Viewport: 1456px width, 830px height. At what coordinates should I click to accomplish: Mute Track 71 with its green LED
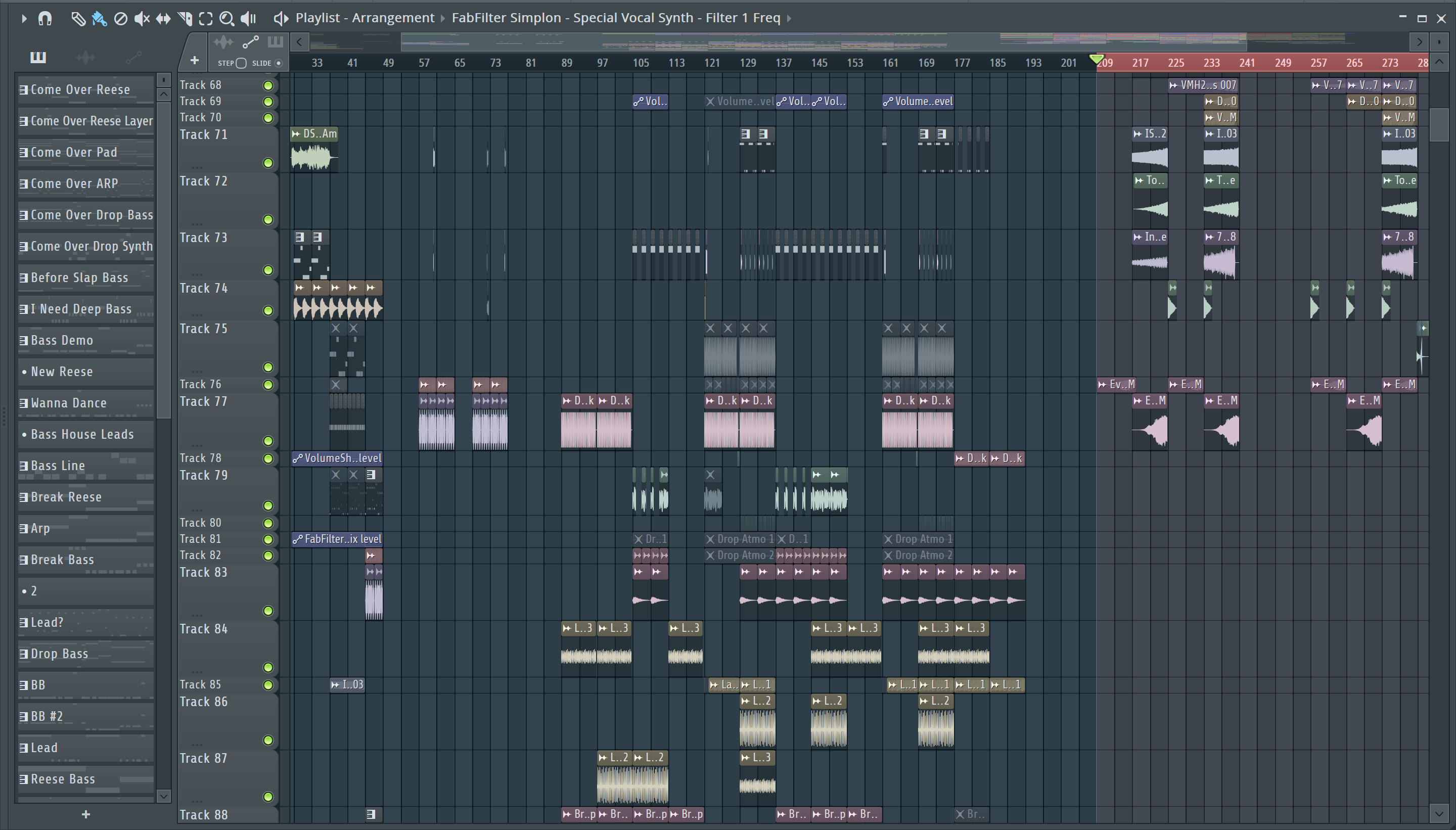[268, 163]
